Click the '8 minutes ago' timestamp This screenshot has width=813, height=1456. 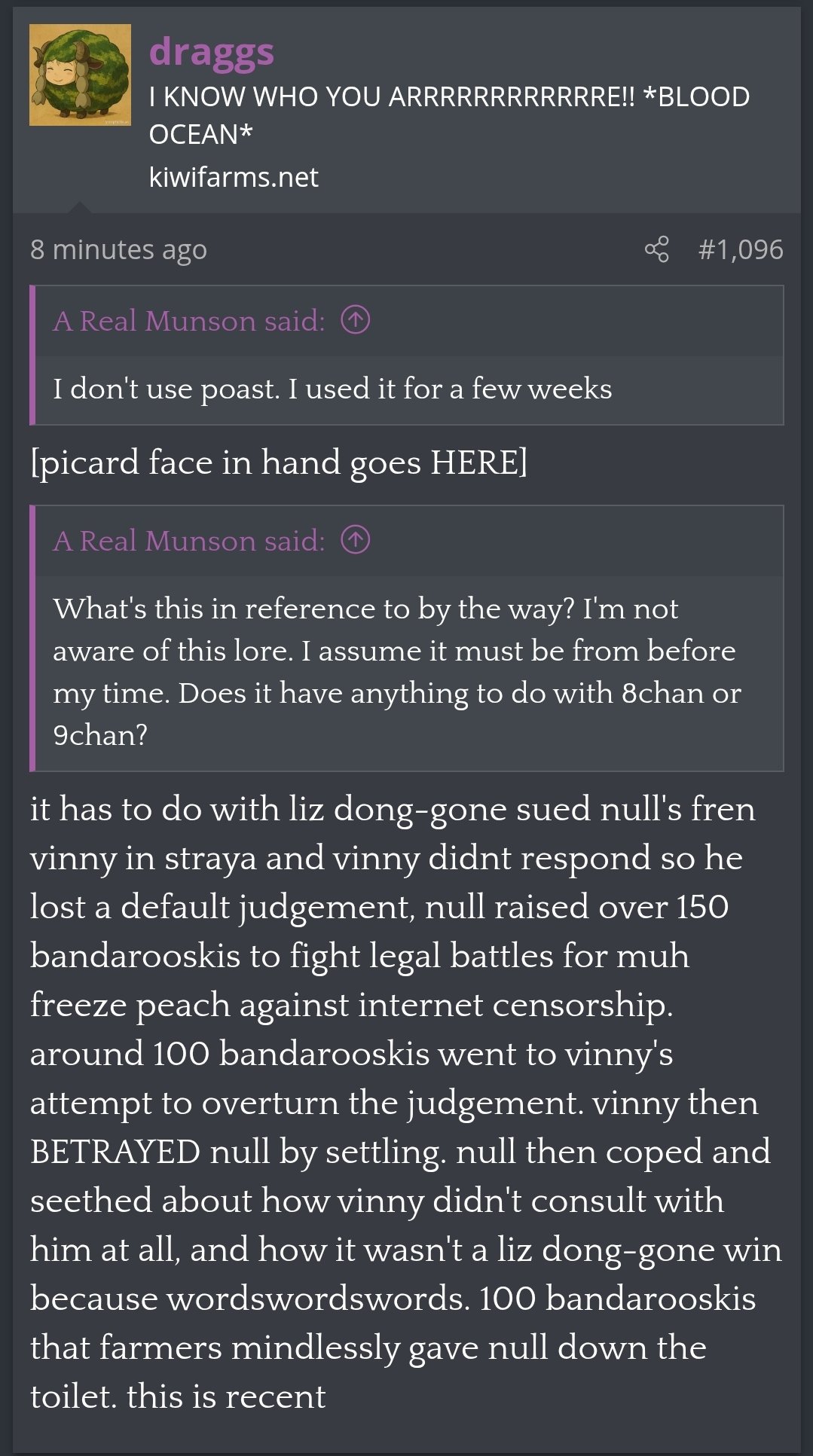[x=118, y=249]
